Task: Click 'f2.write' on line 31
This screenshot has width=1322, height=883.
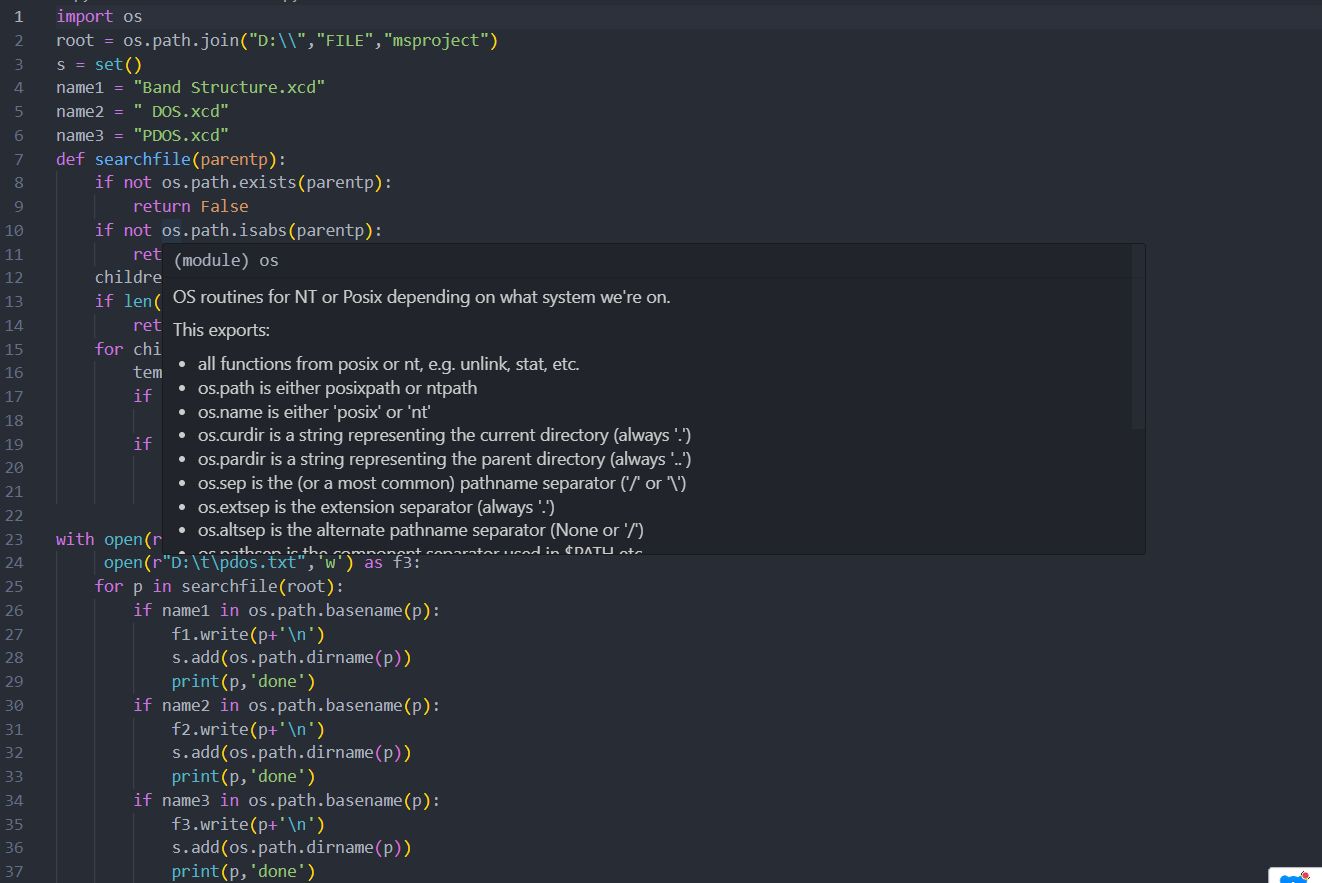Action: click(210, 729)
